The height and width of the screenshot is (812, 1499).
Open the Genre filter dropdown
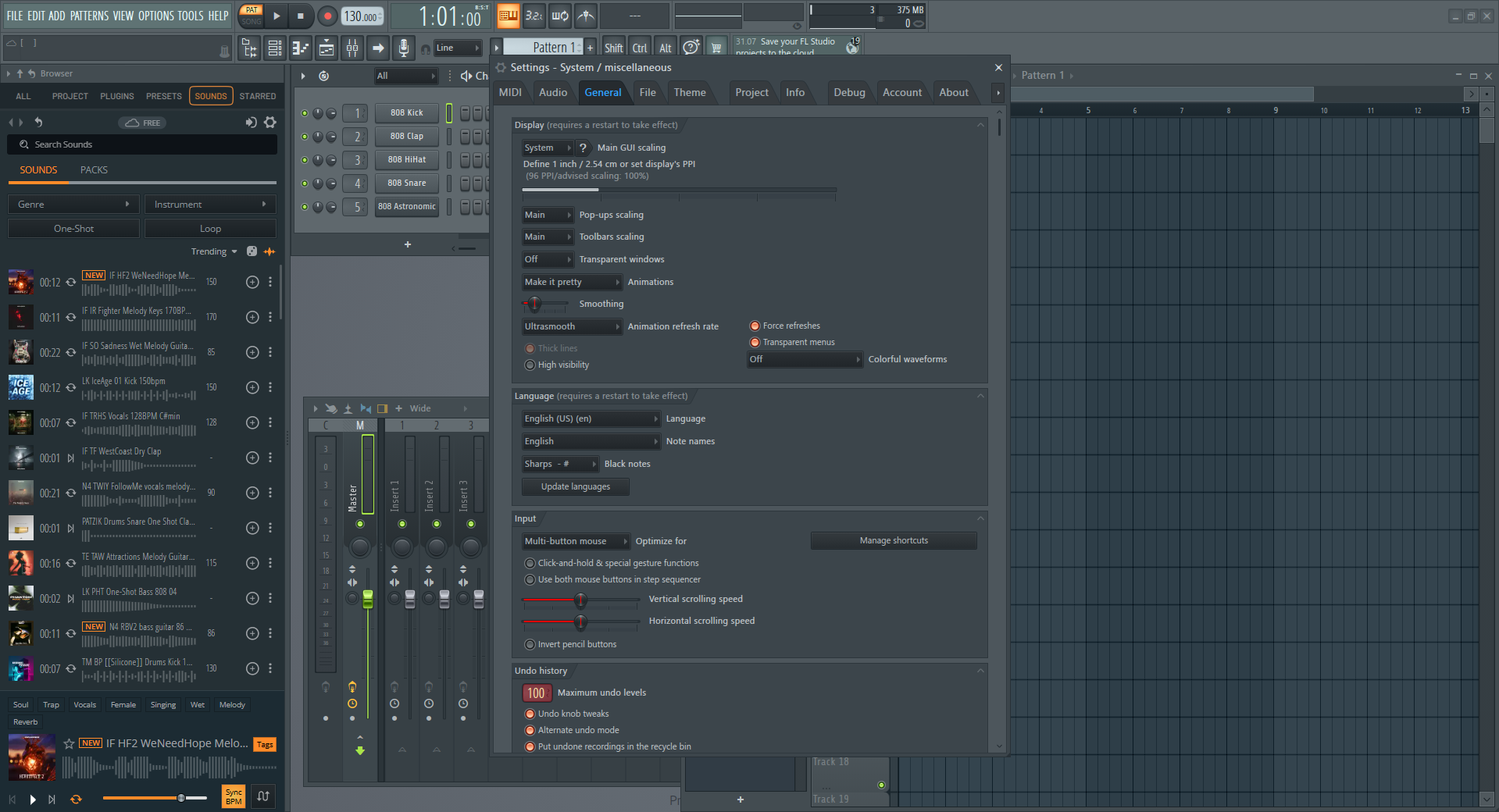(73, 205)
